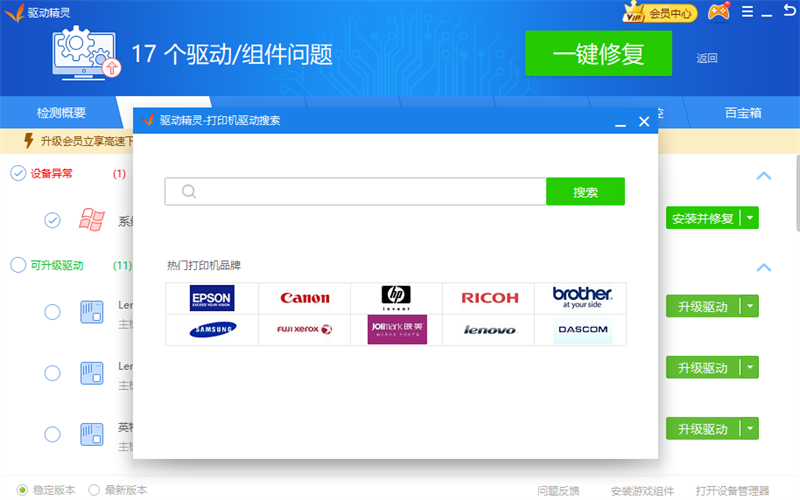Click the return arrow icon in title bar
The width and height of the screenshot is (800, 500).
click(789, 10)
